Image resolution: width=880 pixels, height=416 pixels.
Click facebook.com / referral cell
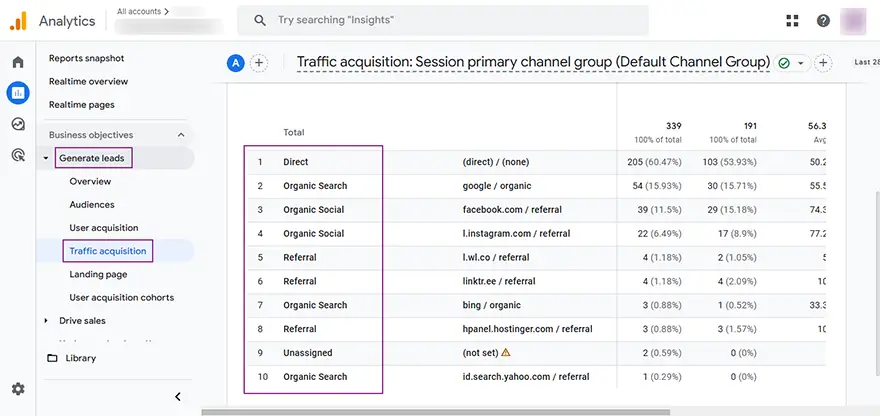click(512, 209)
